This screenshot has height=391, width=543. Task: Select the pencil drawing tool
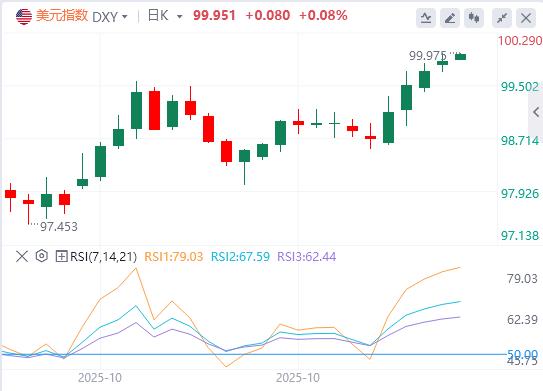450,18
